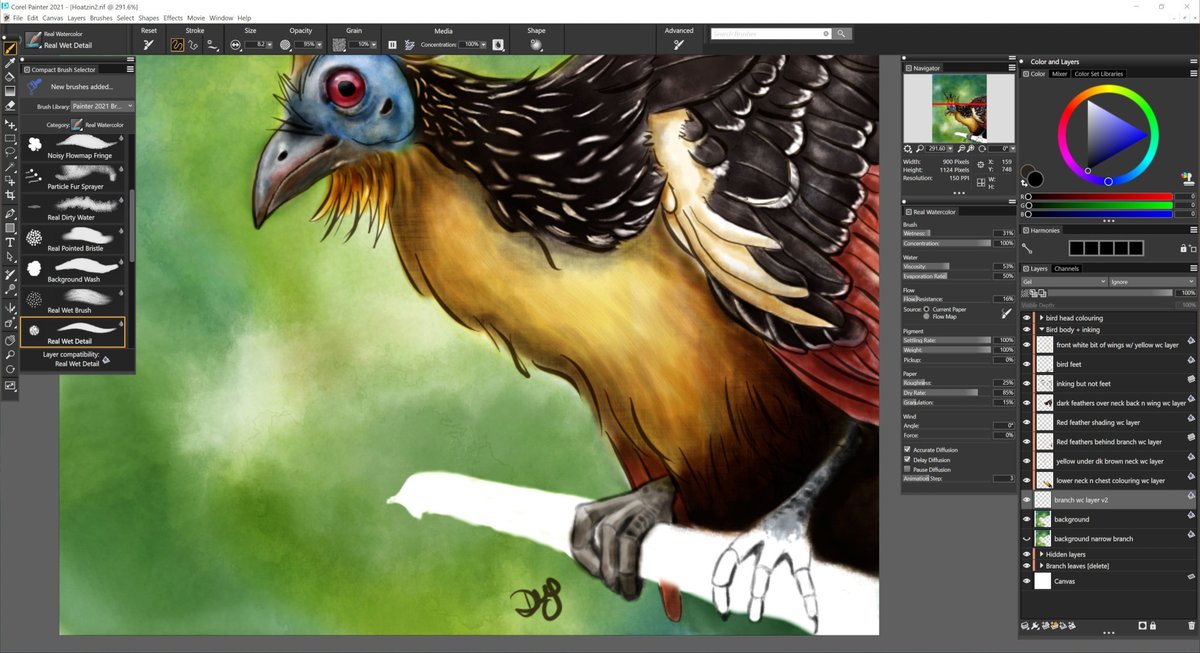Toggle the Delay Diffusion checkbox
1200x653 pixels.
pyautogui.click(x=907, y=460)
